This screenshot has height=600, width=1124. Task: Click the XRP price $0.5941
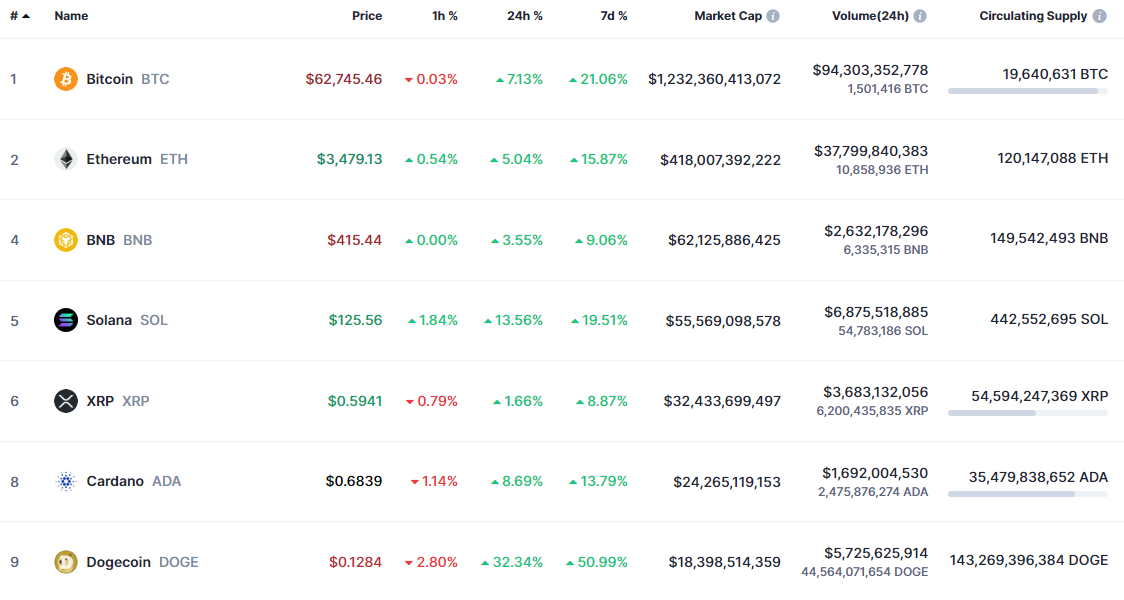[355, 401]
